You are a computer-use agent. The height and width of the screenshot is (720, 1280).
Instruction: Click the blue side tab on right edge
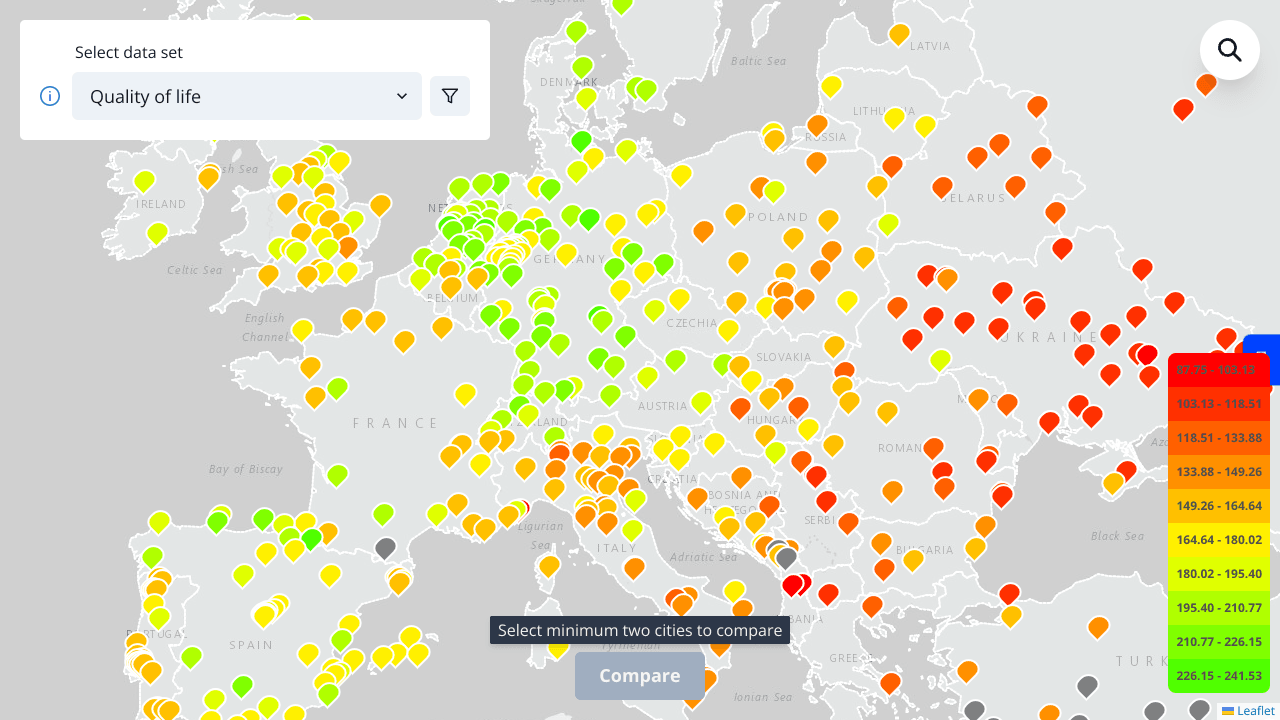pyautogui.click(x=1263, y=358)
